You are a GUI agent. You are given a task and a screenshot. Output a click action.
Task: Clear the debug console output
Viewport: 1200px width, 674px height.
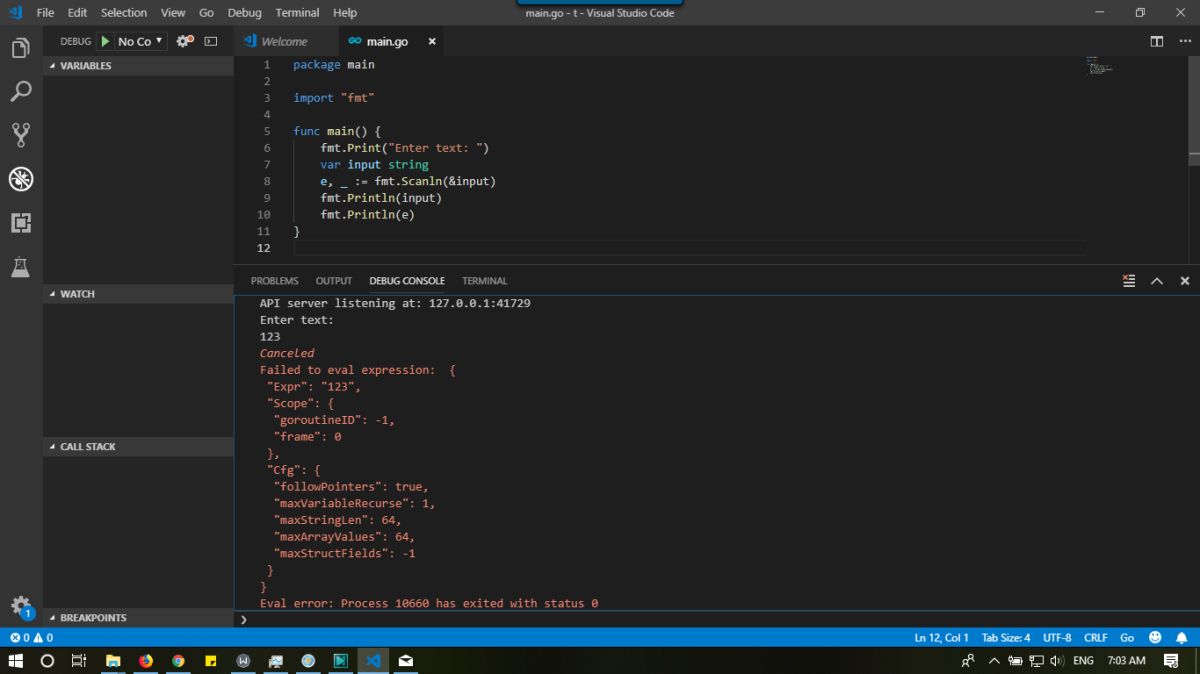pyautogui.click(x=1129, y=281)
